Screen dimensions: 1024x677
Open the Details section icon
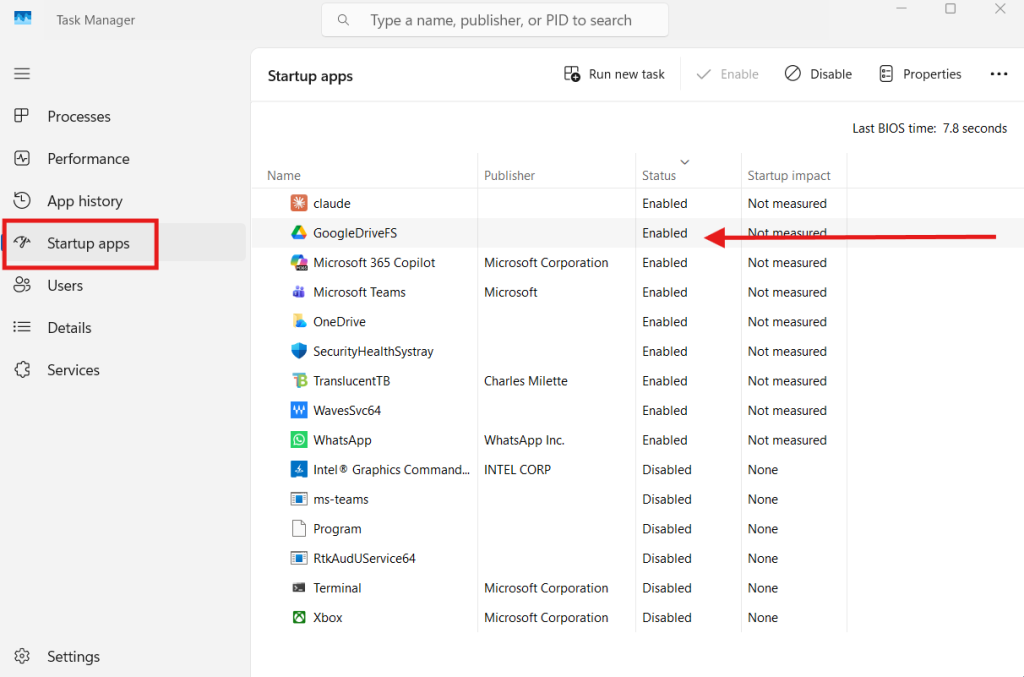pos(22,327)
